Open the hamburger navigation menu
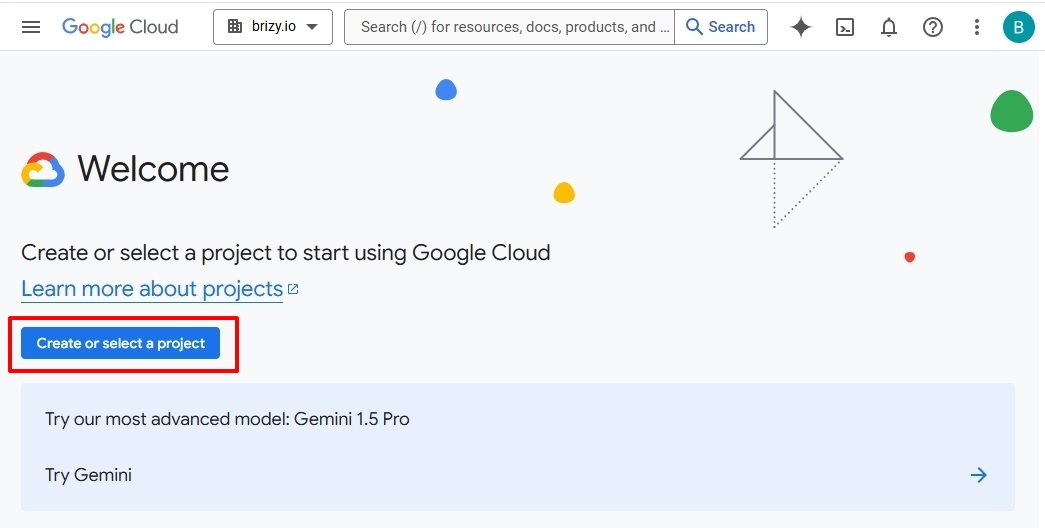 [x=31, y=27]
